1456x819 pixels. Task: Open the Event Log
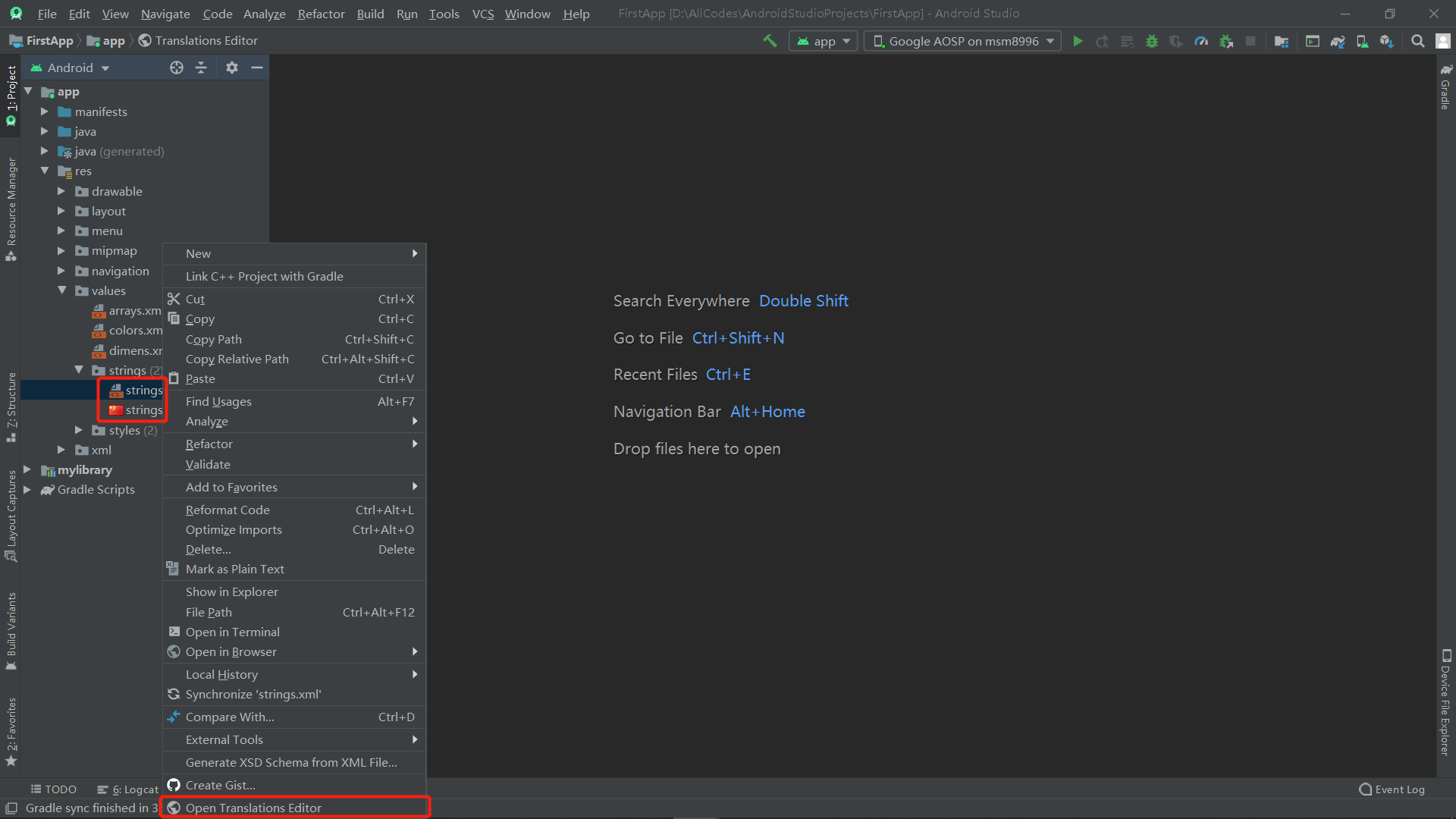pos(1392,789)
